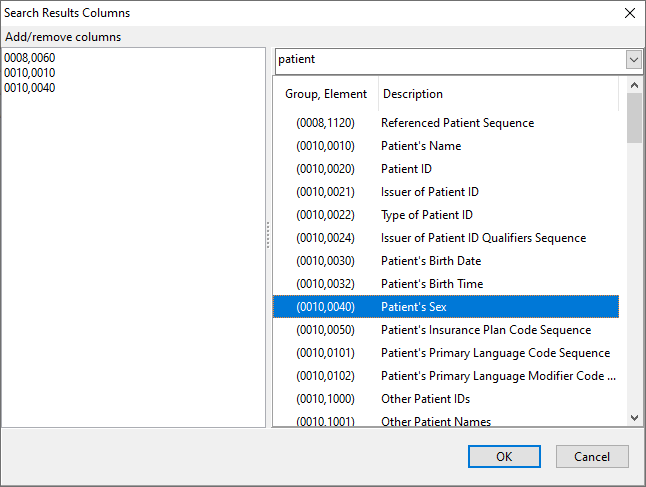Viewport: 646px width, 487px height.
Task: Close the Search Results Columns dialog
Action: 629,13
